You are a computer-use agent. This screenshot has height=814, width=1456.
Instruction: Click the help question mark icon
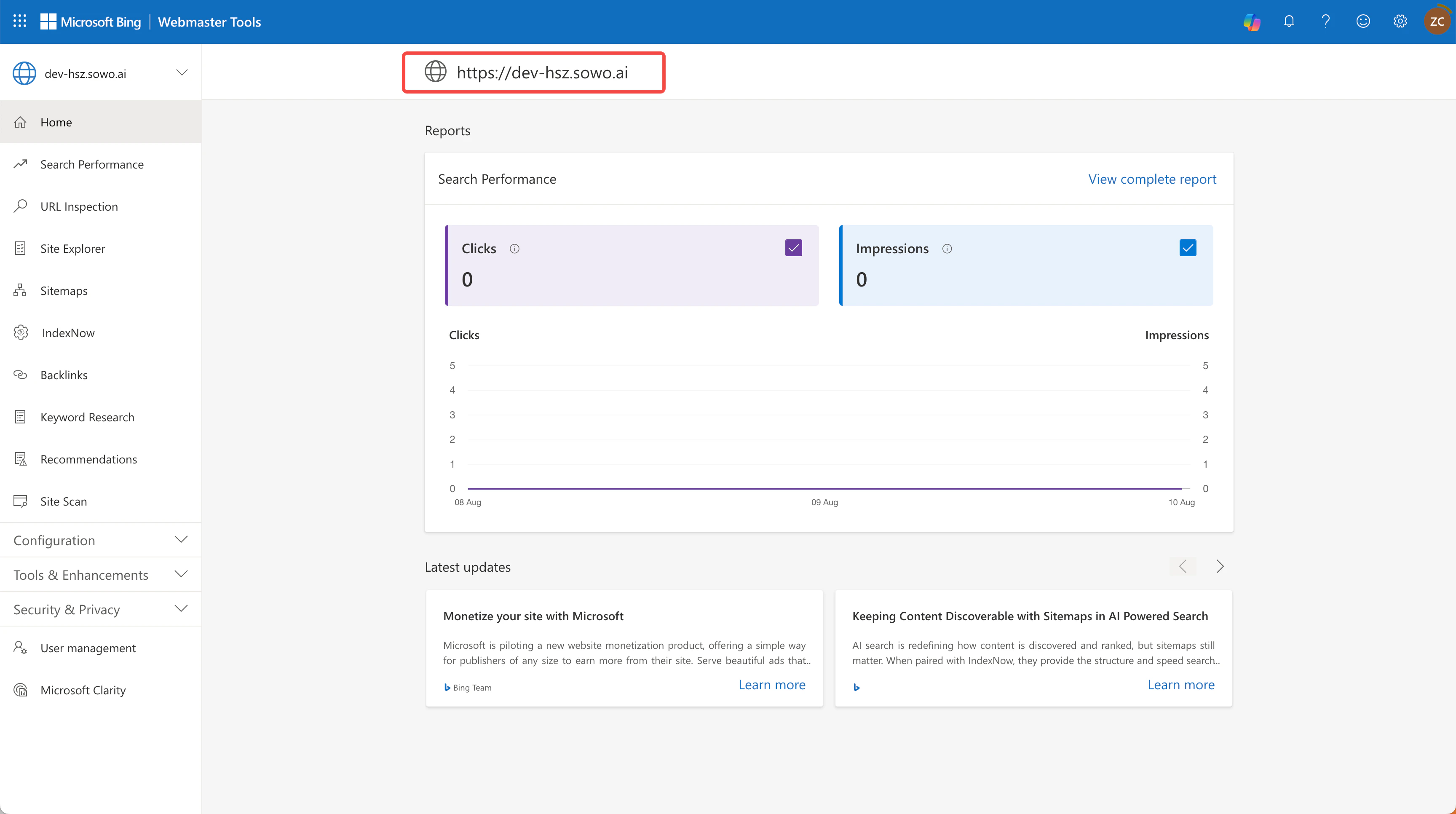1325,21
